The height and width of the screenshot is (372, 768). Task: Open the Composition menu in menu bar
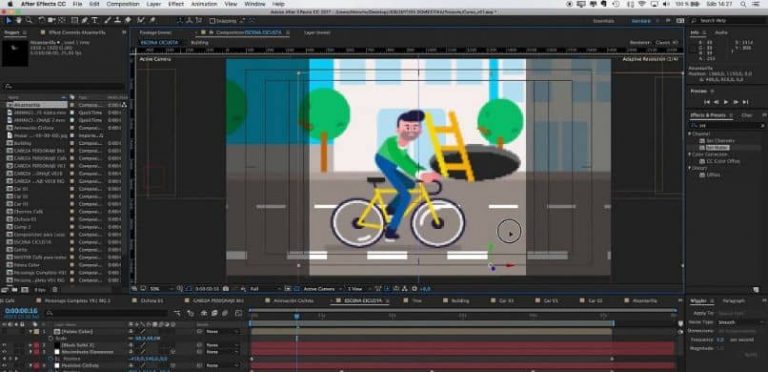123,4
